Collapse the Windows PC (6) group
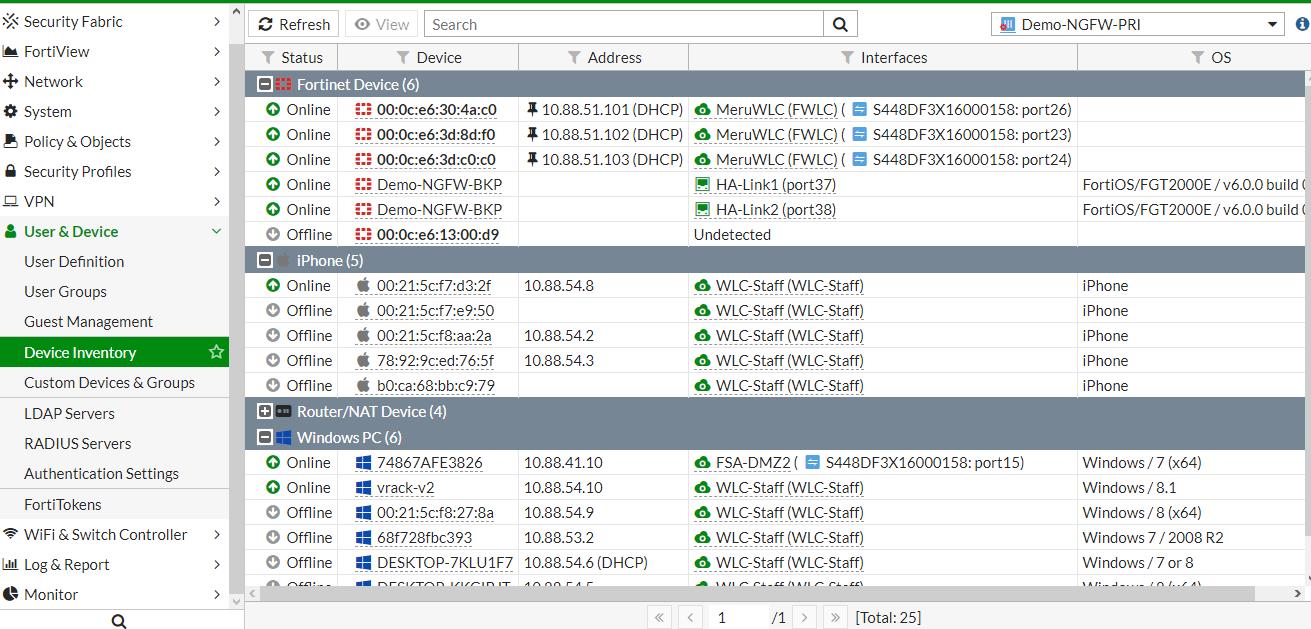 [x=265, y=437]
